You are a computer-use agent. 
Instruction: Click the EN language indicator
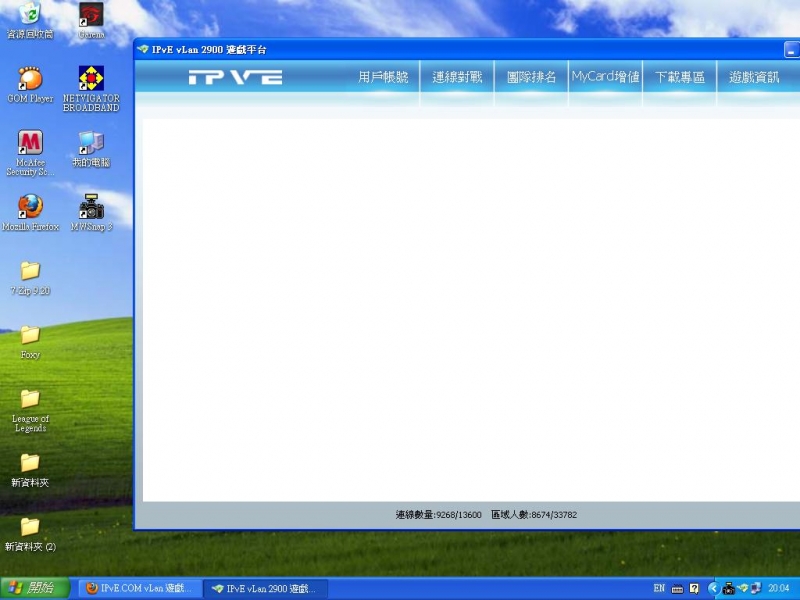(659, 588)
